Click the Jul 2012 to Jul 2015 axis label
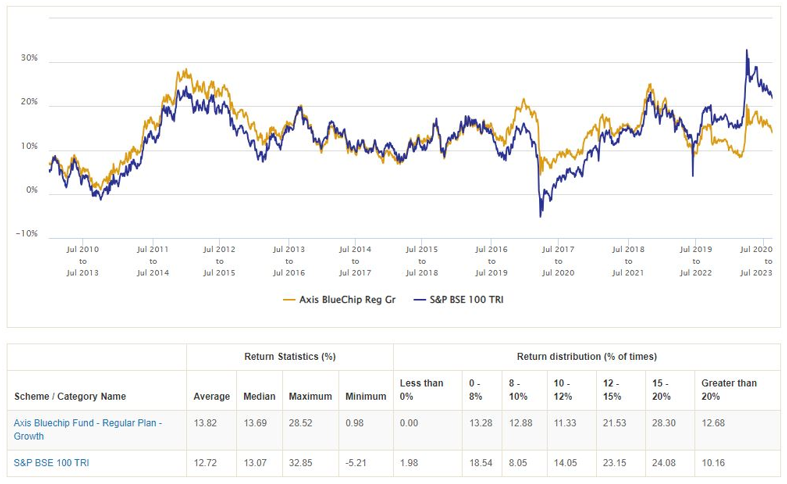Image resolution: width=787 pixels, height=484 pixels. (219, 261)
